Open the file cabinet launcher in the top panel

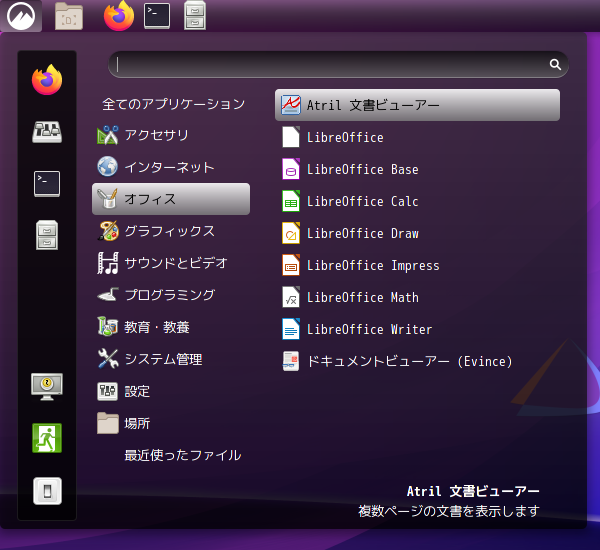[195, 16]
